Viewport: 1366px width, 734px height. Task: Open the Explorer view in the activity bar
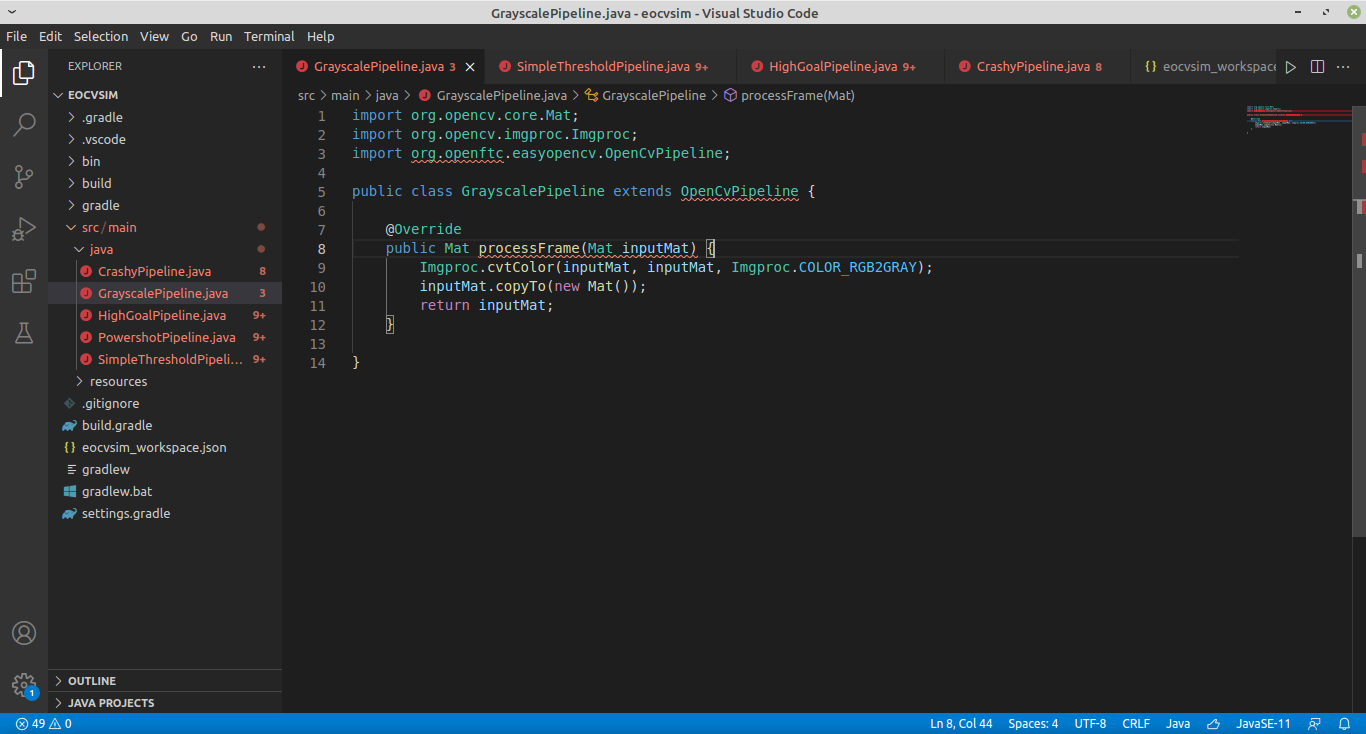(x=24, y=73)
